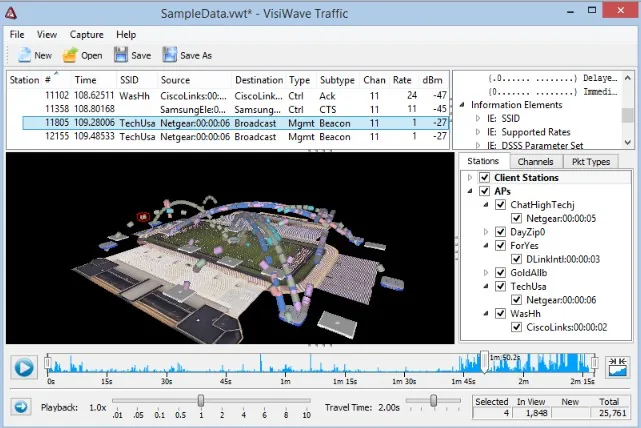This screenshot has height=428, width=641.
Task: Open the Help menu
Action: [126, 34]
